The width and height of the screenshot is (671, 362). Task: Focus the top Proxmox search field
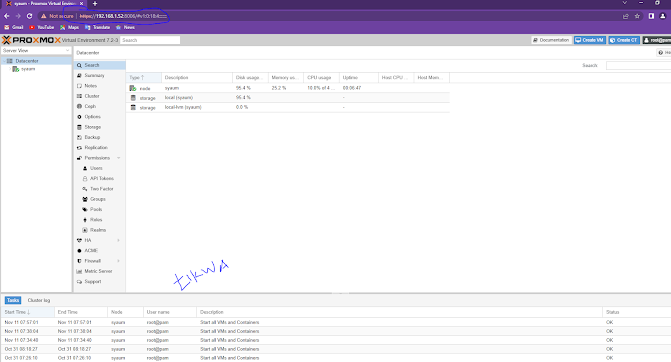pyautogui.click(x=150, y=40)
